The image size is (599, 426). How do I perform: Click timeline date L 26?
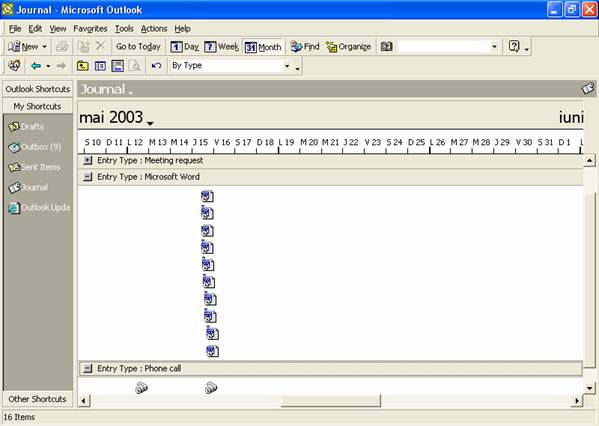(x=437, y=143)
